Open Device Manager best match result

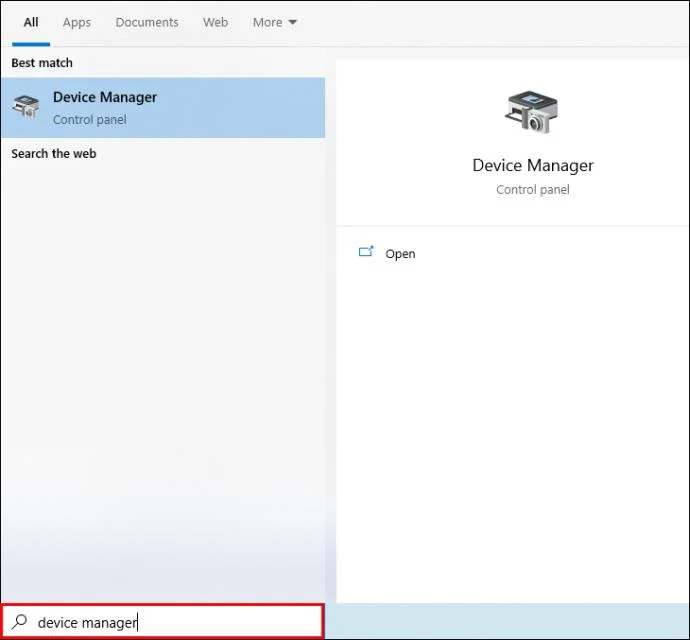pyautogui.click(x=163, y=108)
